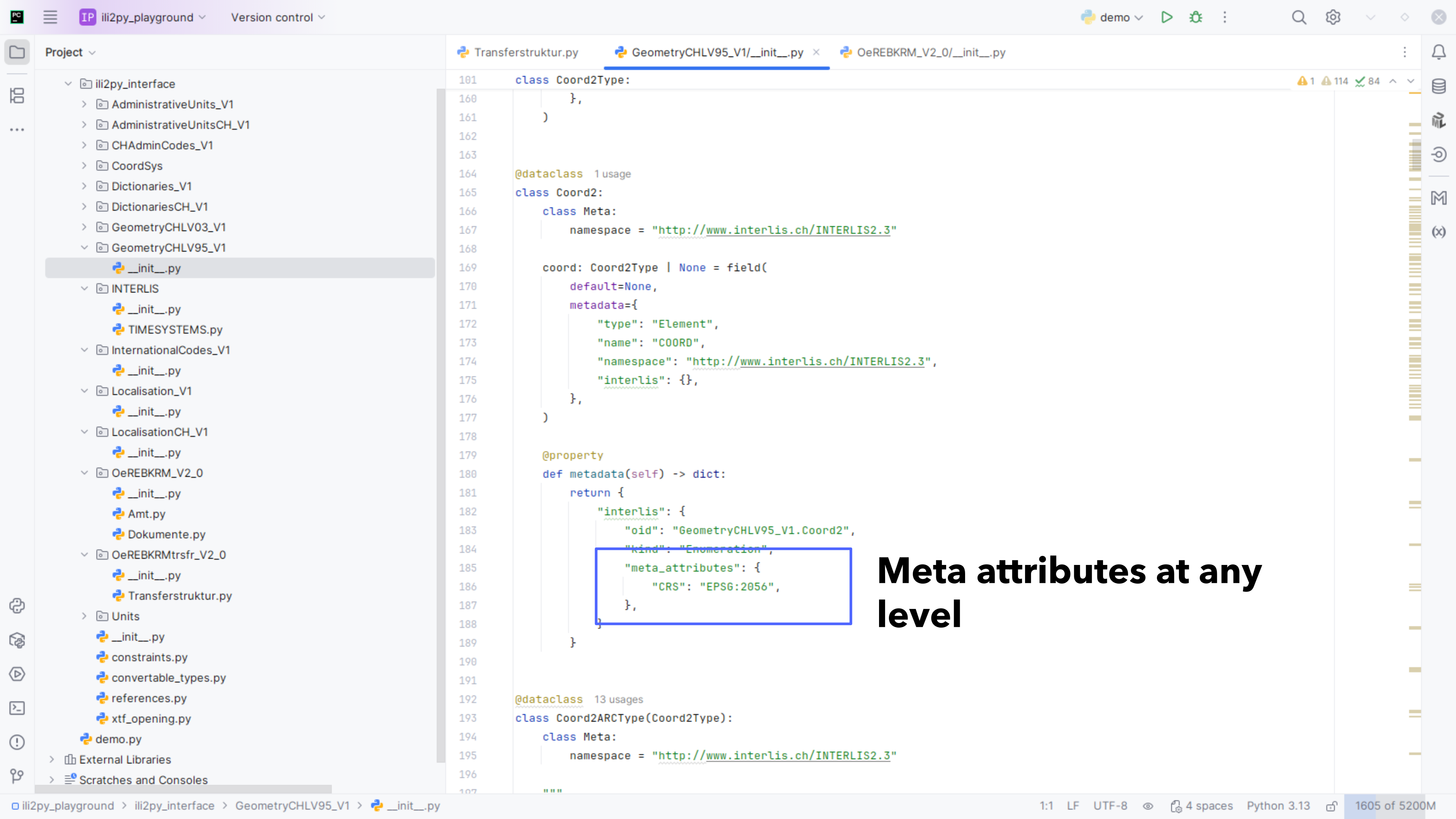The image size is (1456, 819).
Task: Open demo.py in project tree
Action: (118, 739)
